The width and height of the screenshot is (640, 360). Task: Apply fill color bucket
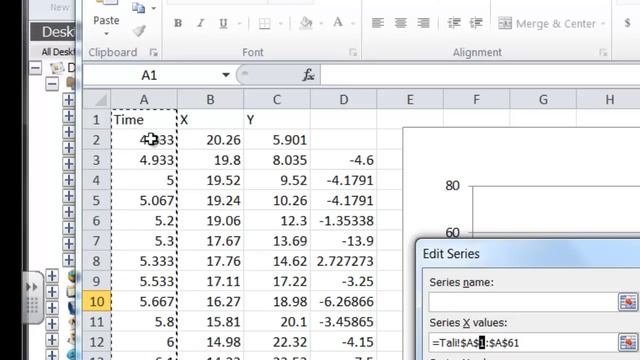click(306, 23)
